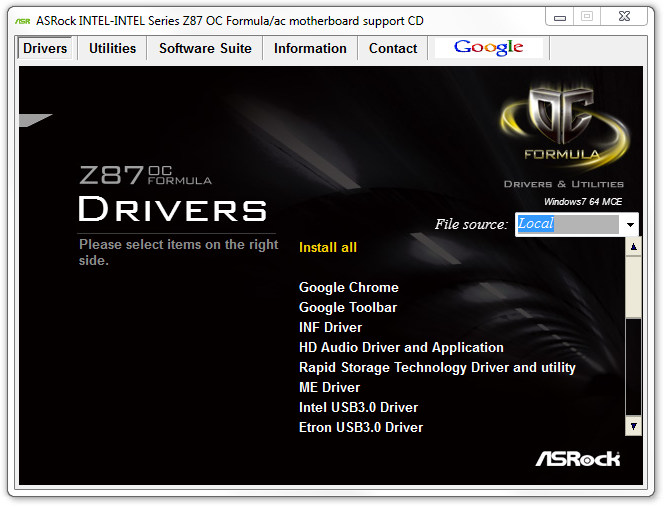Choose Intel USB3.0 Driver

358,407
